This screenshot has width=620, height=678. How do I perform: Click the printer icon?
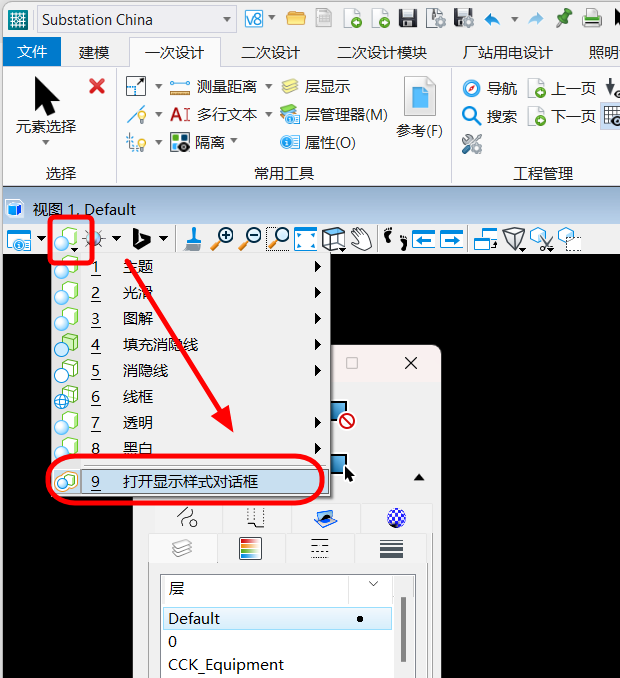tap(591, 19)
